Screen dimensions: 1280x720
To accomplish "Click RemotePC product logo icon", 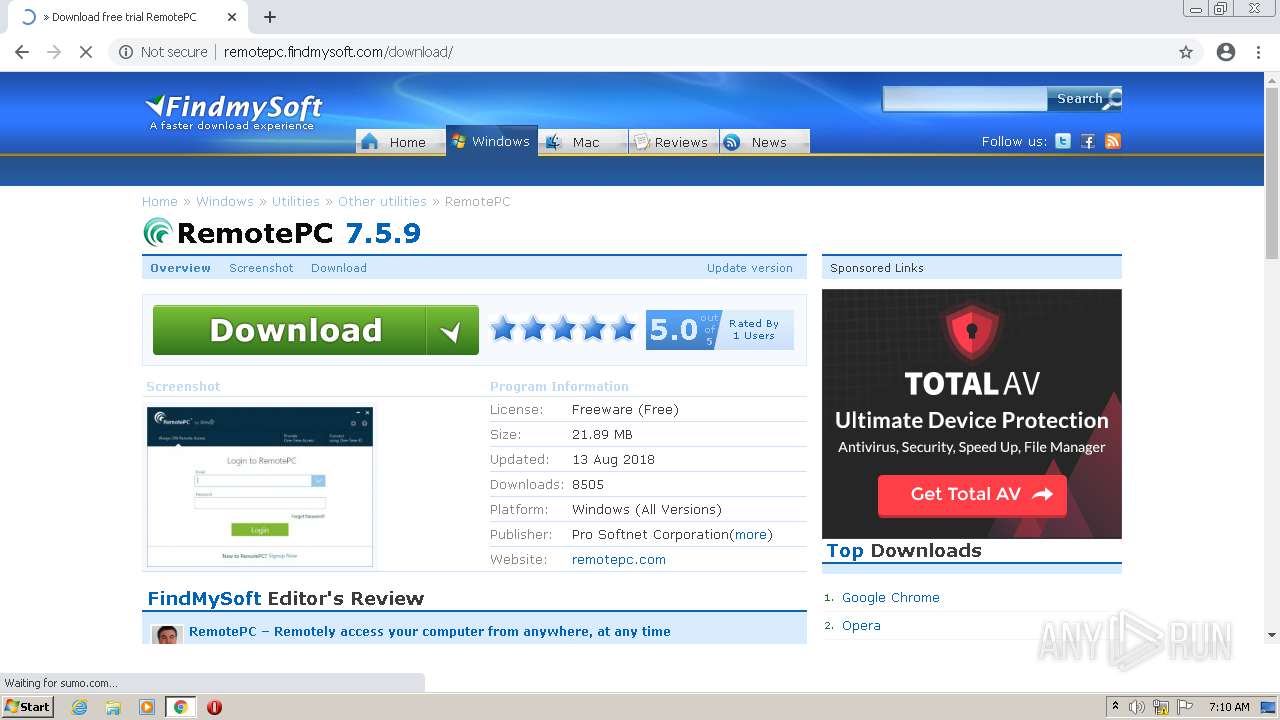I will 158,233.
